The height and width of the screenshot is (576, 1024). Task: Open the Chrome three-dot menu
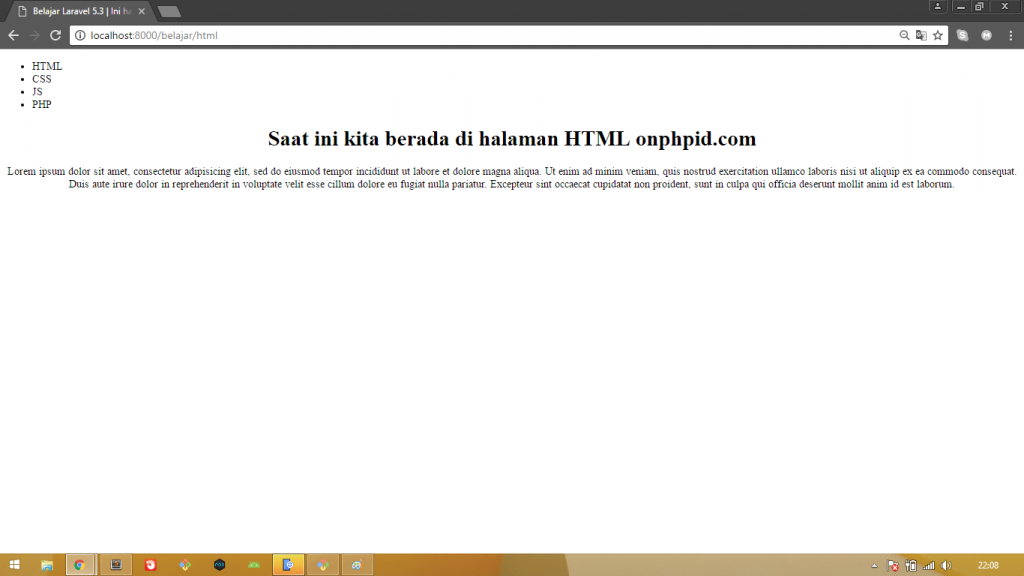[1011, 35]
